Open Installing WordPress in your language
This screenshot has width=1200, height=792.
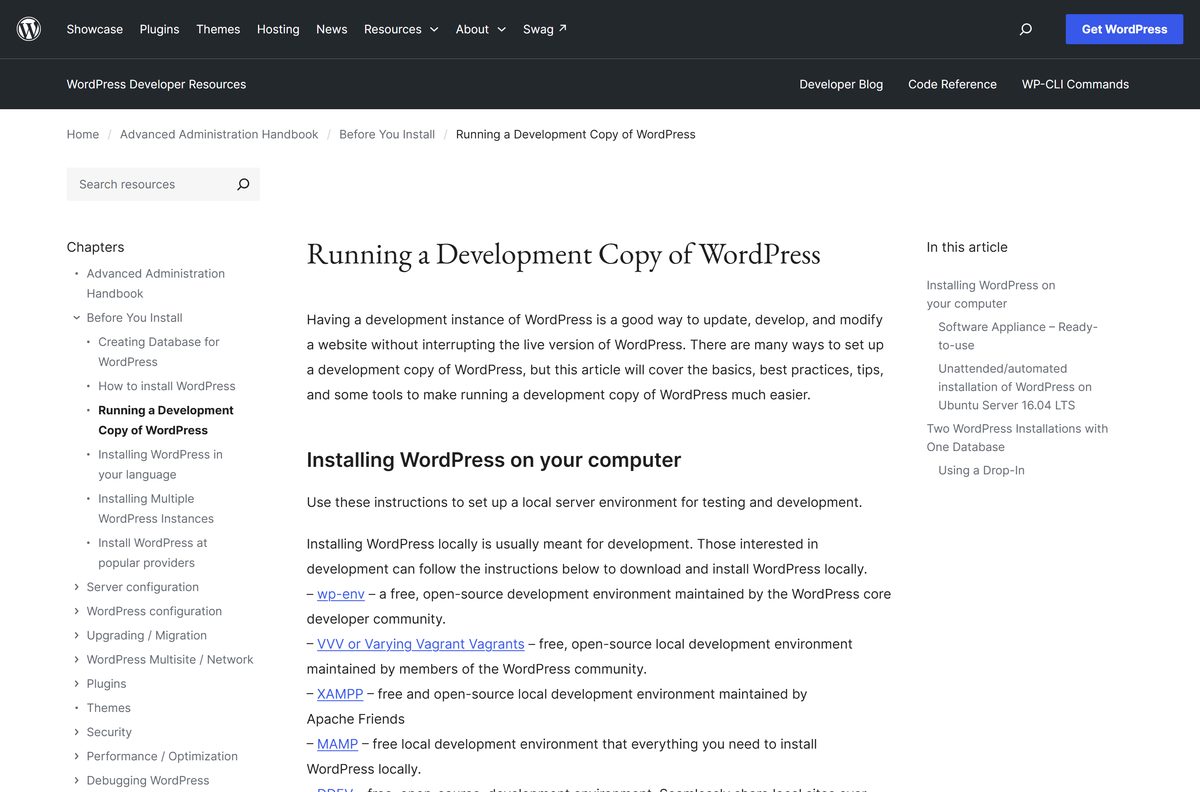pyautogui.click(x=160, y=464)
